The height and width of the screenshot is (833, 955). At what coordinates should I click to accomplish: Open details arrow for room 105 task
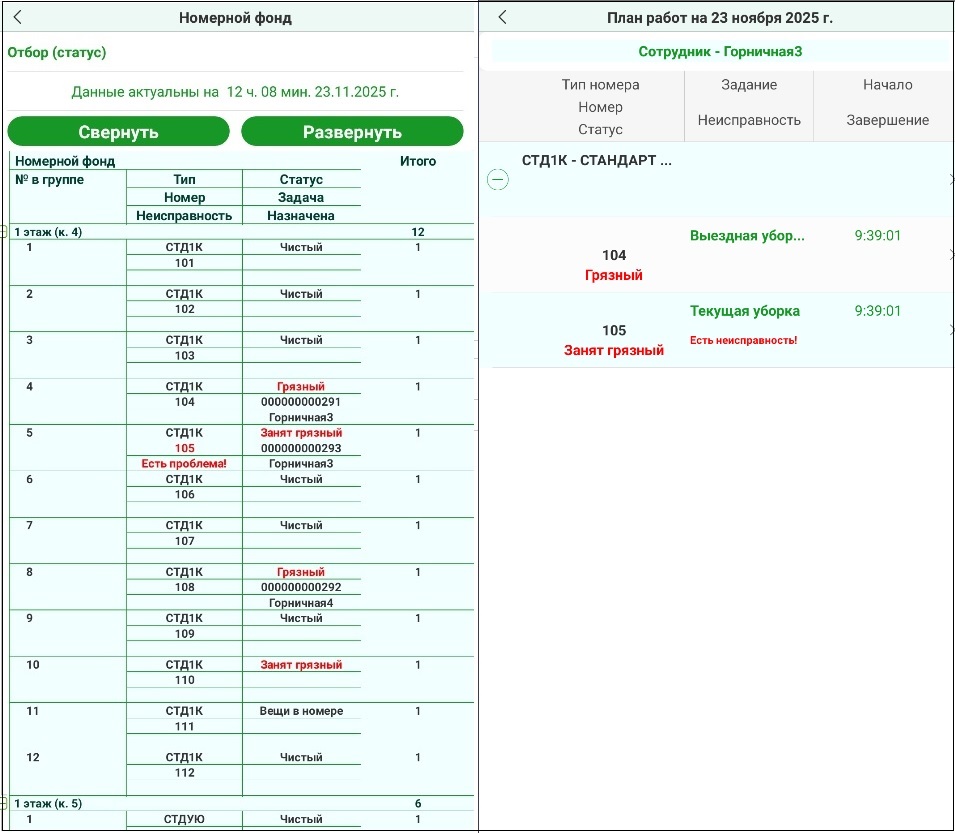[x=949, y=330]
